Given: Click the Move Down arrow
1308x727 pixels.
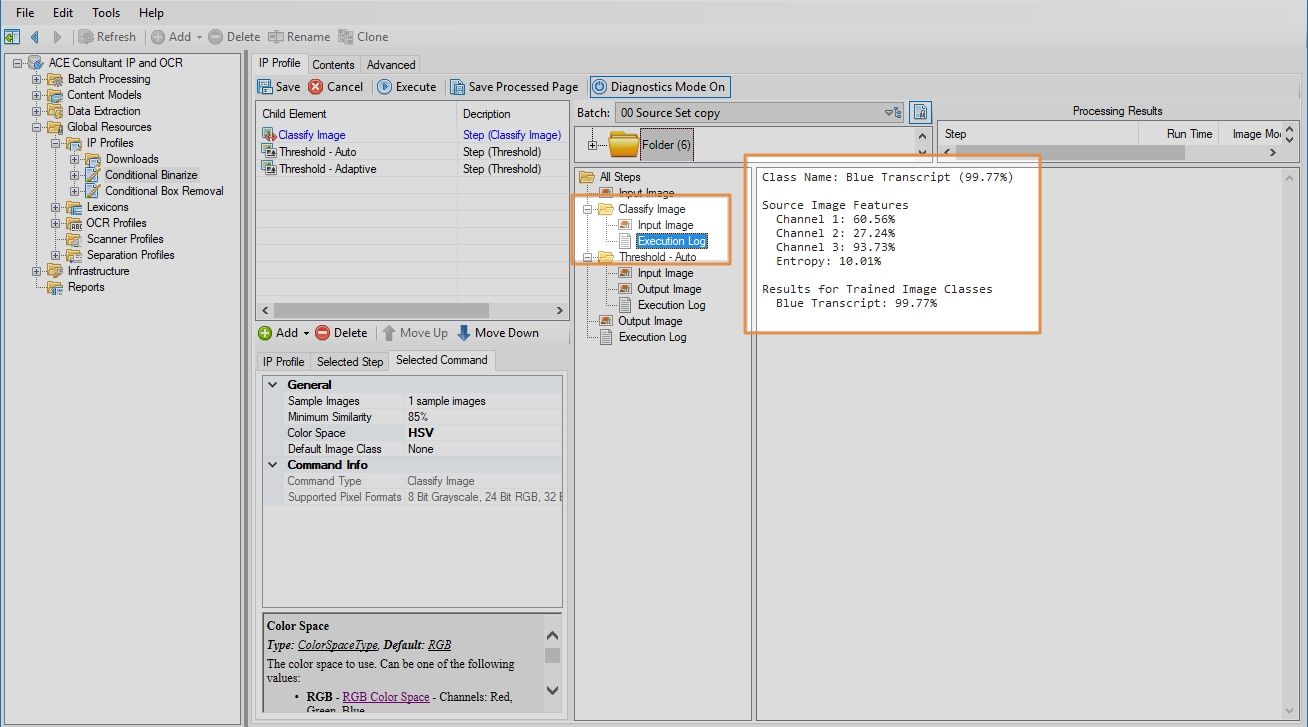Looking at the screenshot, I should [x=464, y=333].
